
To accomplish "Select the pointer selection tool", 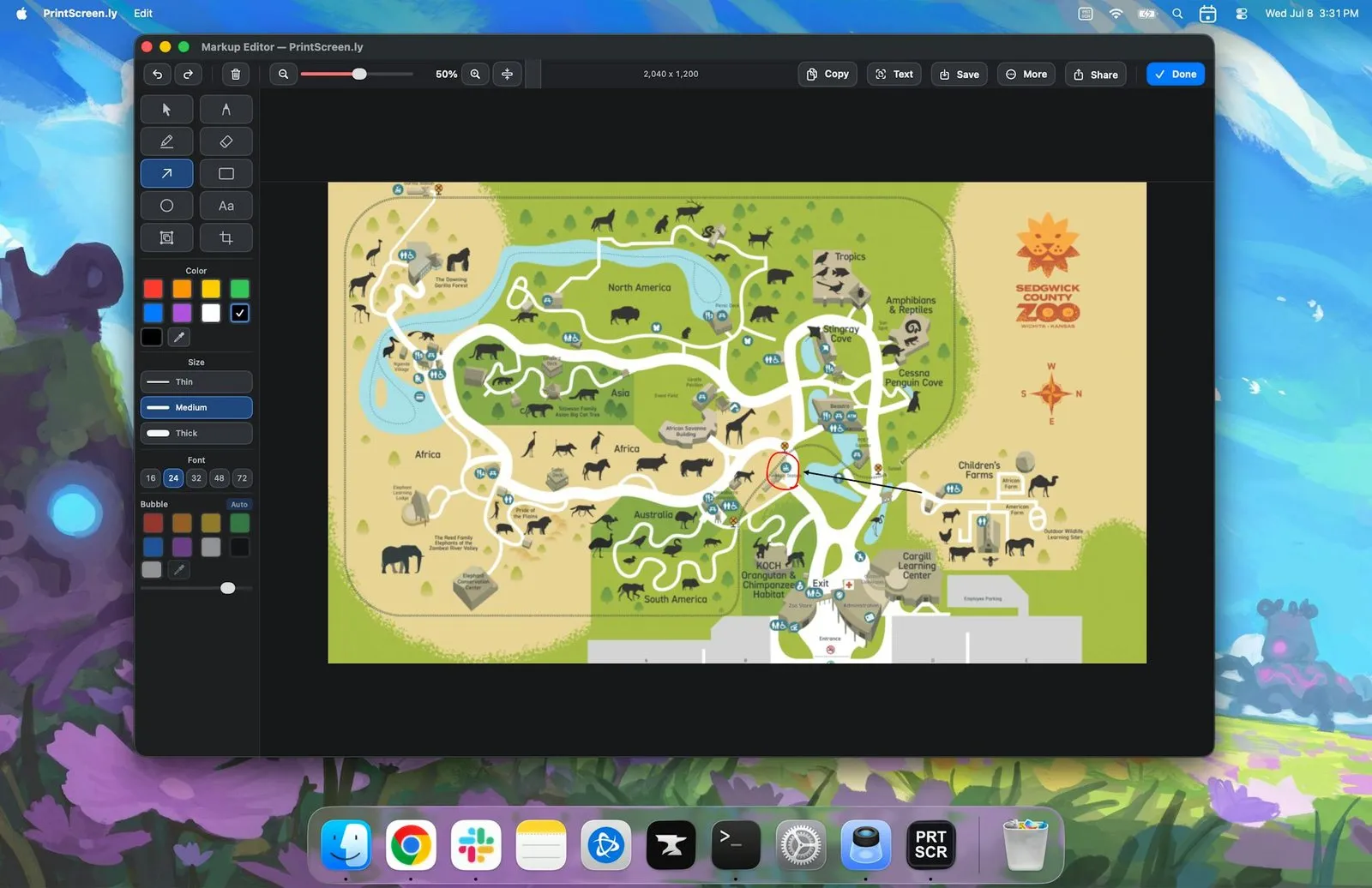I will (x=166, y=110).
